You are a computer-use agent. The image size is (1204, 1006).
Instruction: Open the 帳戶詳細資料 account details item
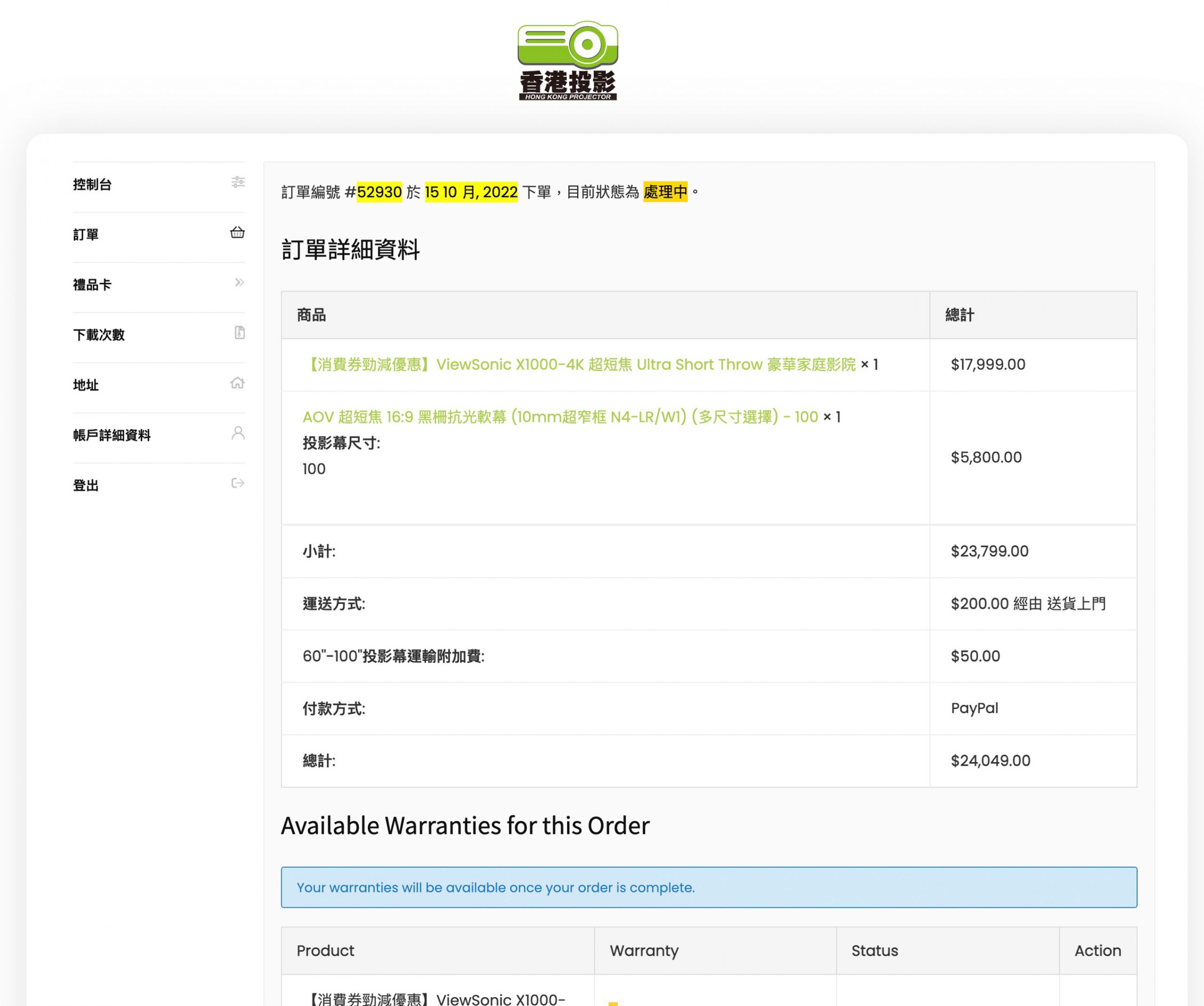pyautogui.click(x=159, y=435)
